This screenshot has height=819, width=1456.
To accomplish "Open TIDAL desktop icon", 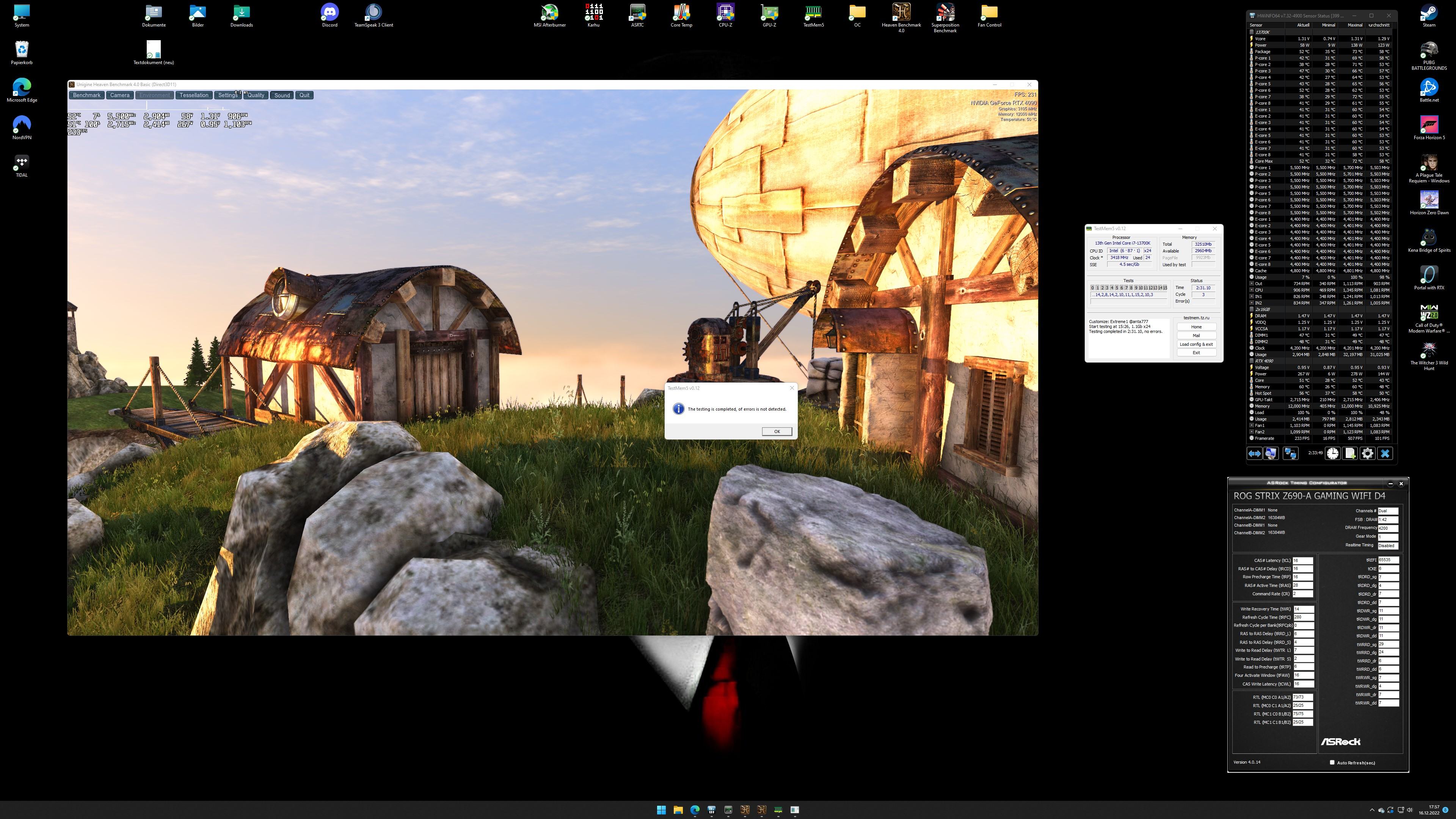I will 22,166.
